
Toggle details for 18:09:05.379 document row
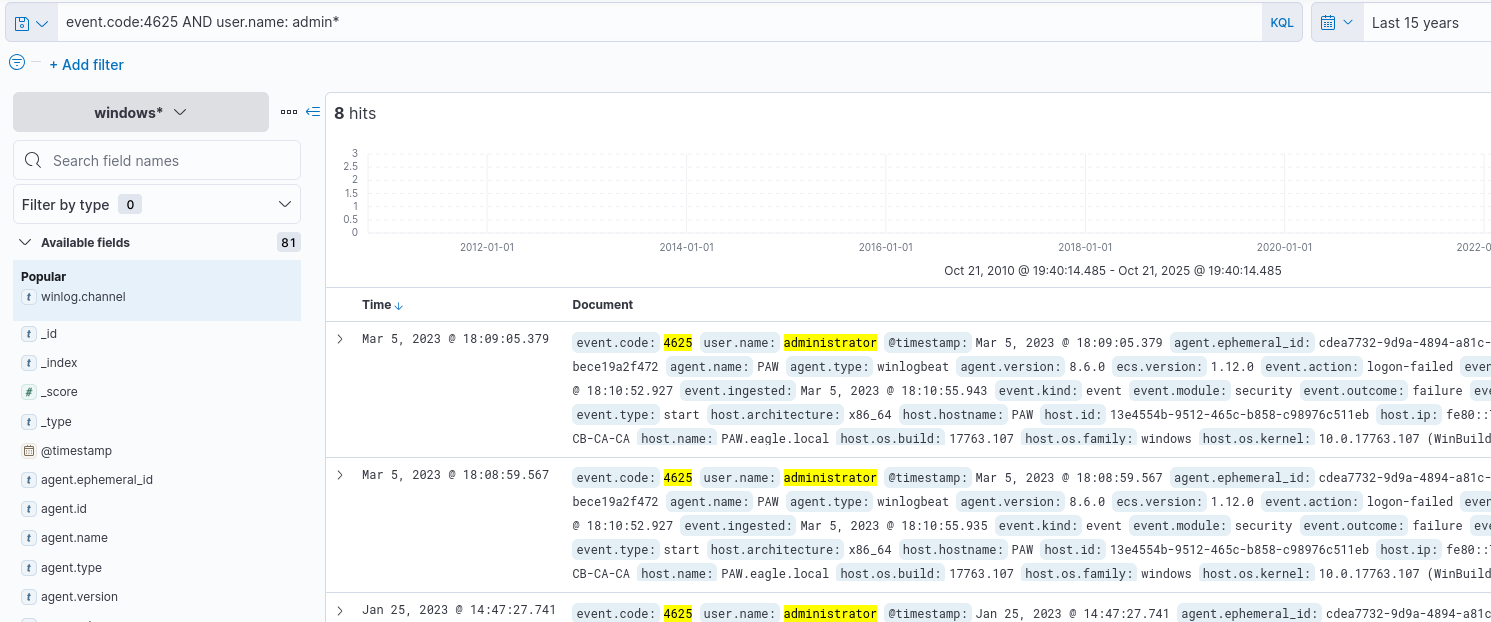tap(340, 339)
